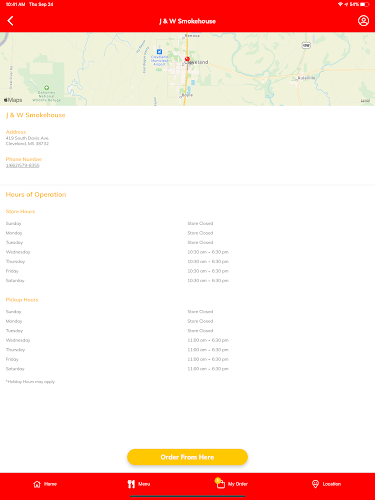Select Monday row under Pickup Hours
Screen dimensions: 375x500
[x=187, y=321]
